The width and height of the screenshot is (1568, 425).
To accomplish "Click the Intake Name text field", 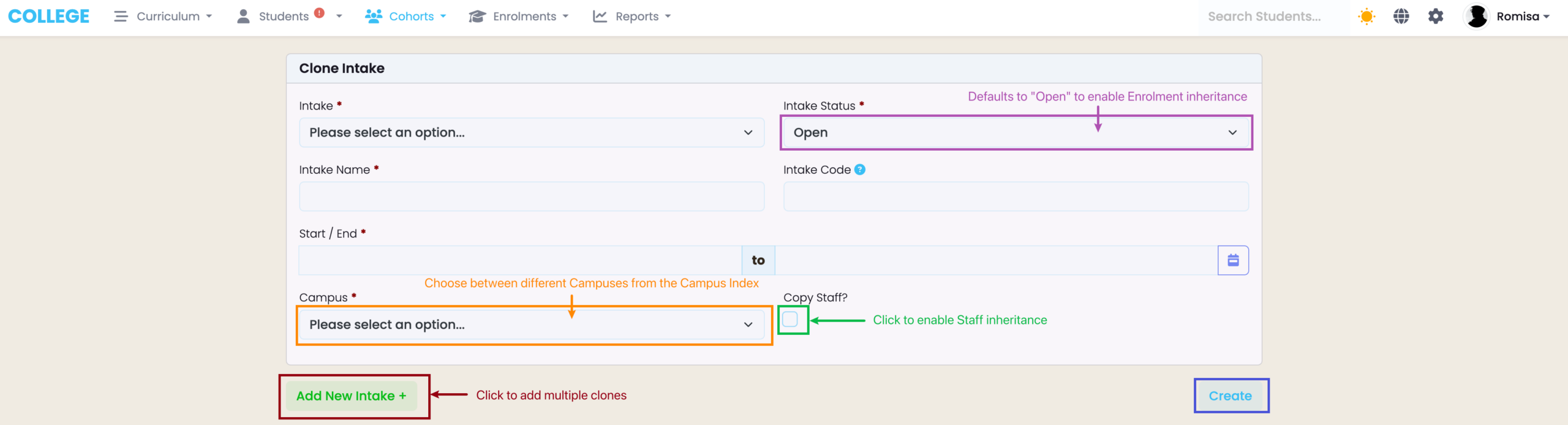I will click(531, 197).
